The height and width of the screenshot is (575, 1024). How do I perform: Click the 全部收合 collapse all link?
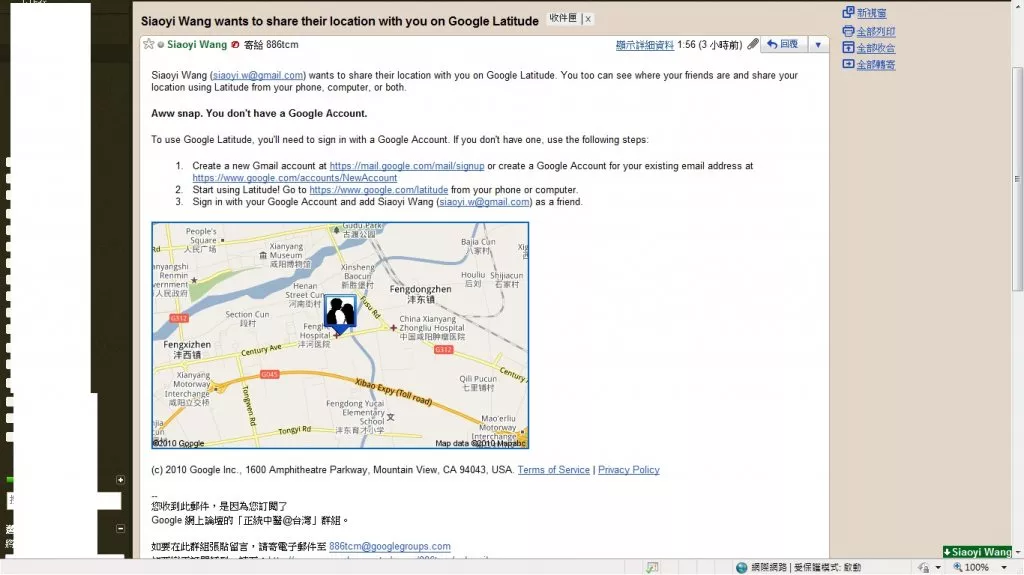tap(876, 48)
